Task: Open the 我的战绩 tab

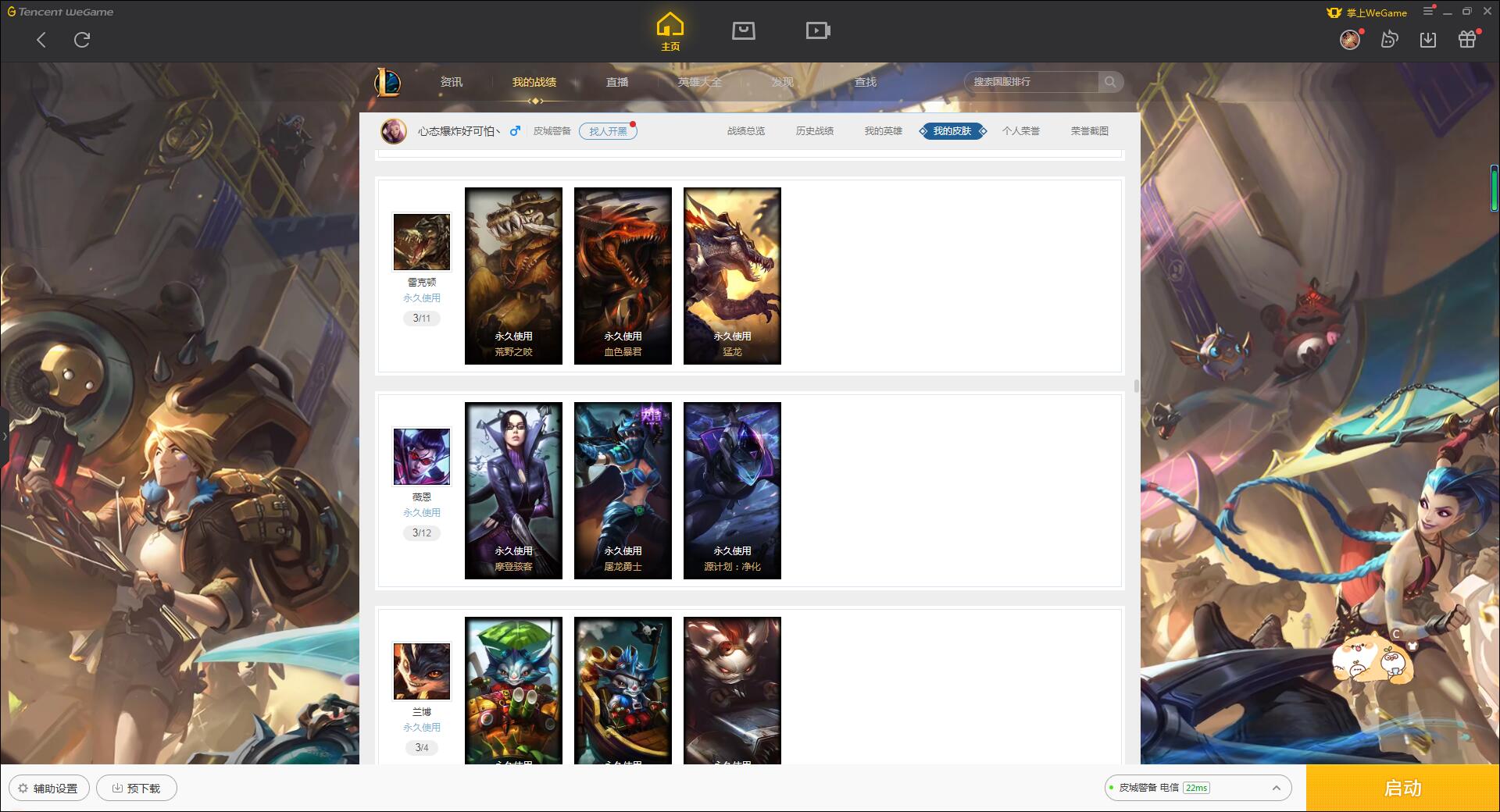Action: point(534,82)
